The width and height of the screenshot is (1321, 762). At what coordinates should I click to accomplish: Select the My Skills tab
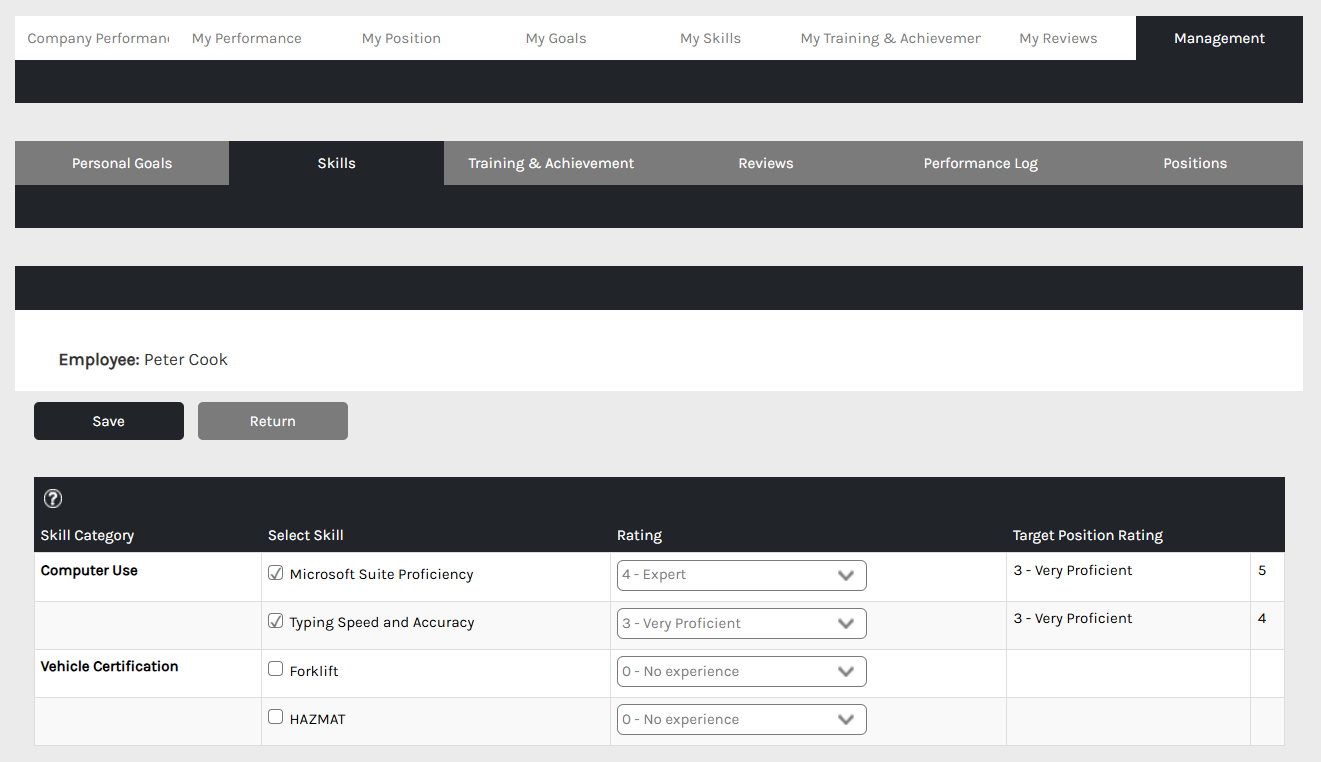[x=710, y=38]
